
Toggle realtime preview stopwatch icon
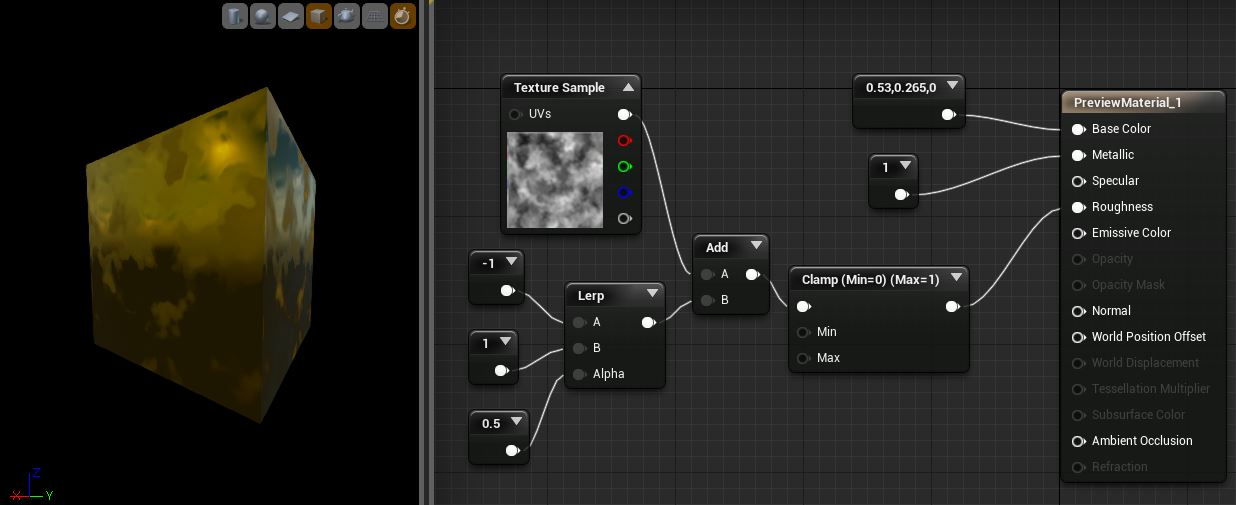click(403, 16)
